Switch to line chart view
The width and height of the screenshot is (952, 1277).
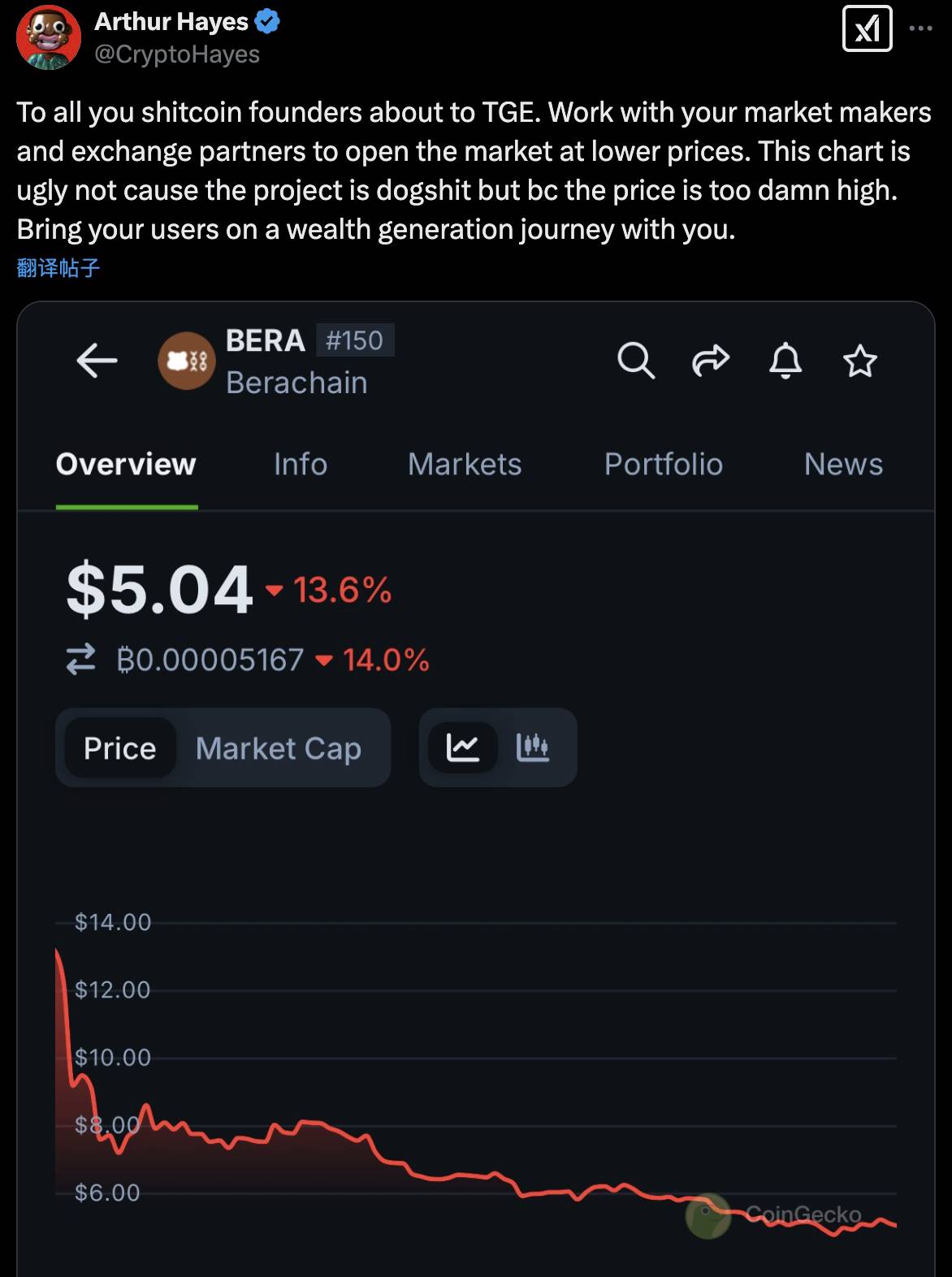[x=463, y=747]
